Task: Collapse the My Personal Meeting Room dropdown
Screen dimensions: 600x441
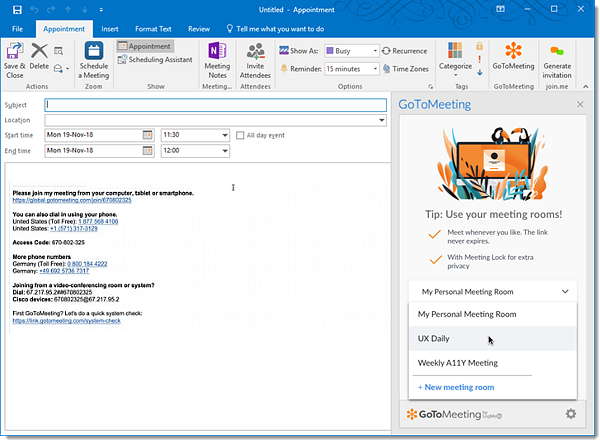Action: pyautogui.click(x=565, y=292)
